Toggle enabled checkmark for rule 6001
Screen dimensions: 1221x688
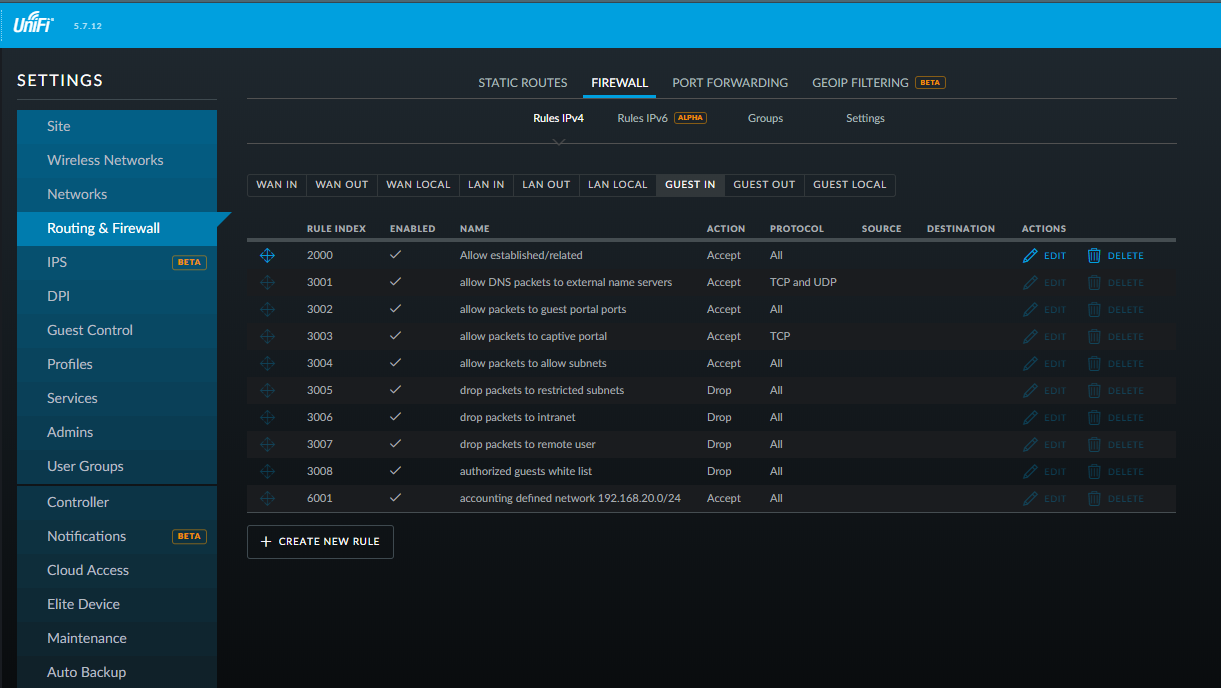(395, 498)
